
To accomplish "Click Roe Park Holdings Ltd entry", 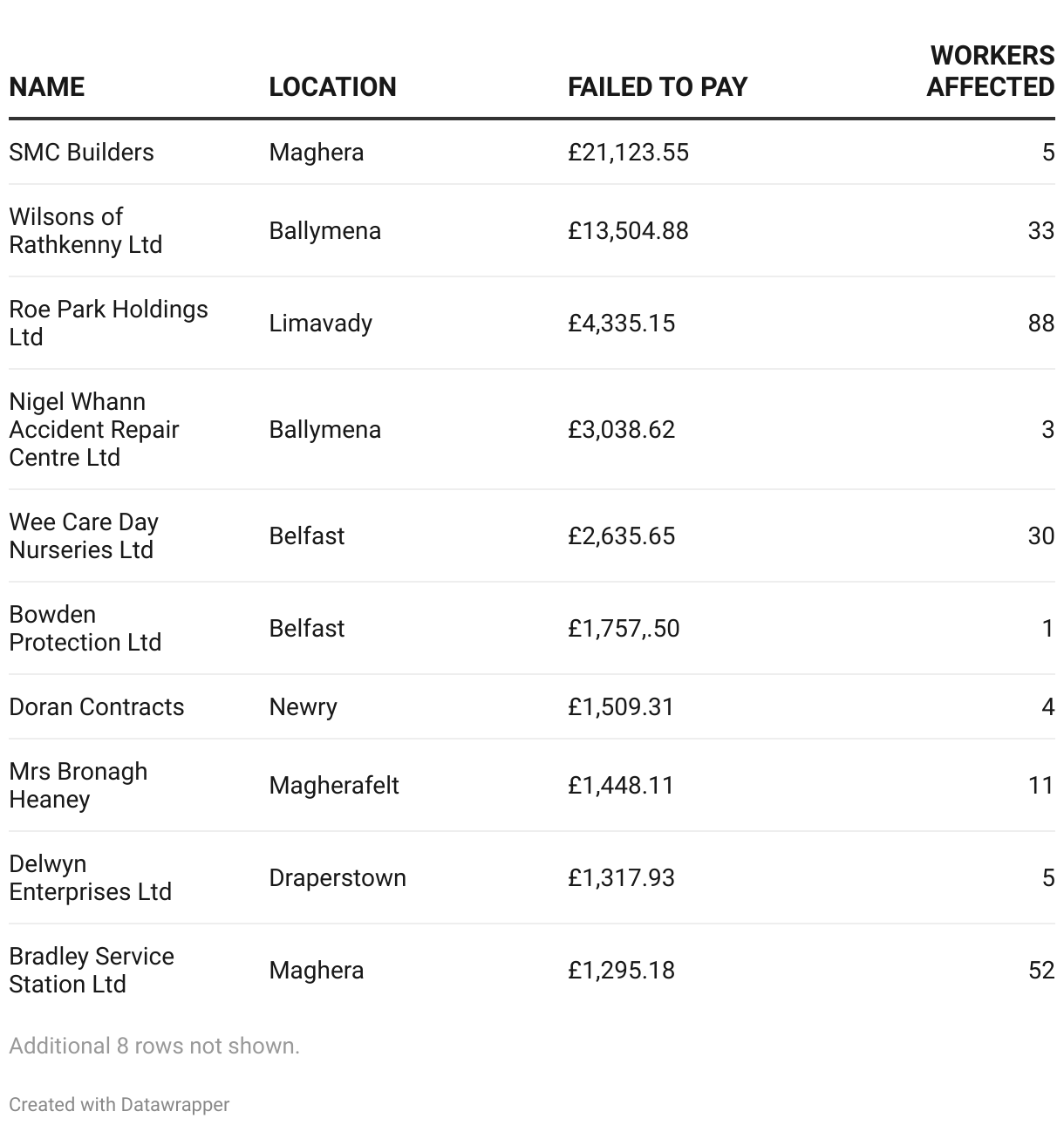I will (x=108, y=324).
